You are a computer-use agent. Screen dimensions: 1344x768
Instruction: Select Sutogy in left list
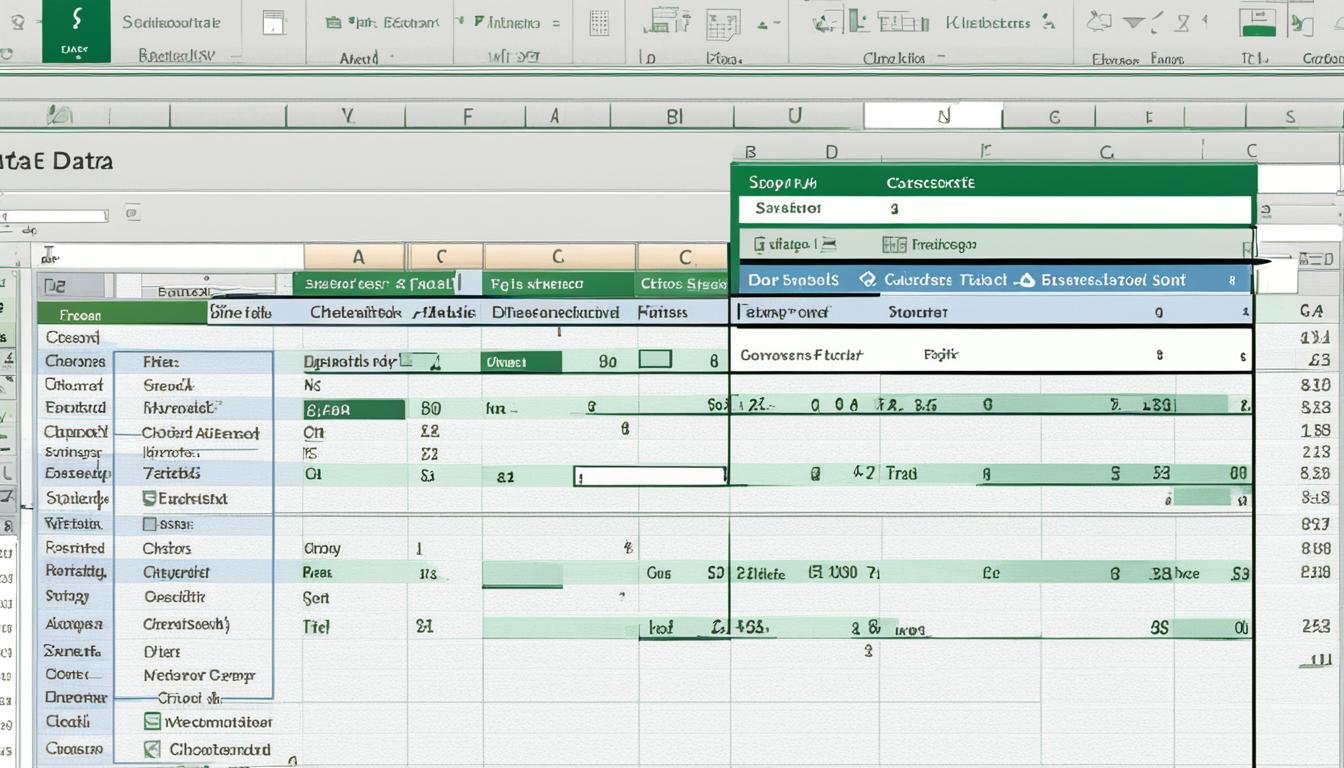pyautogui.click(x=67, y=596)
